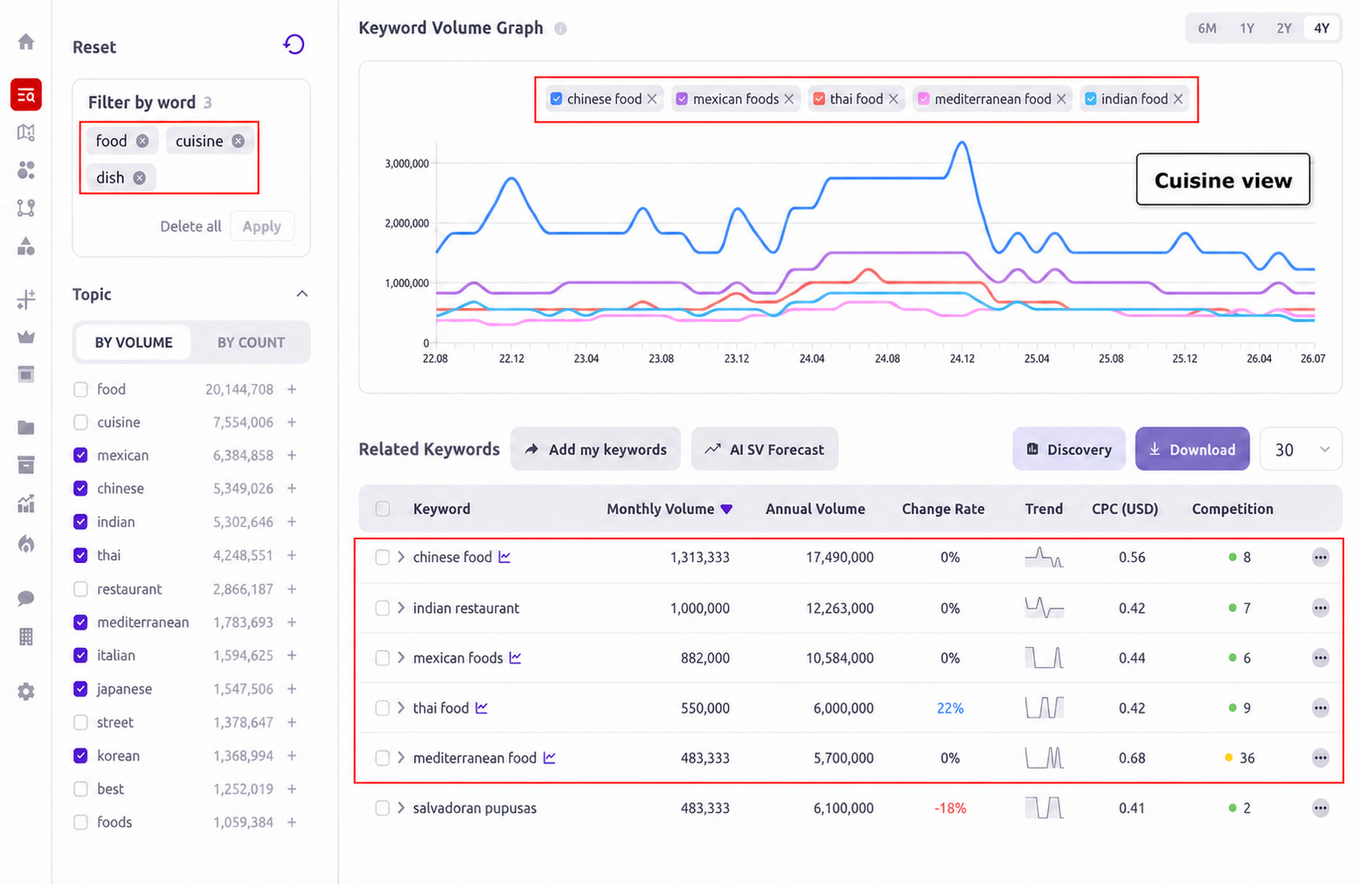Click the Apply filter button
1360x884 pixels.
(x=262, y=226)
